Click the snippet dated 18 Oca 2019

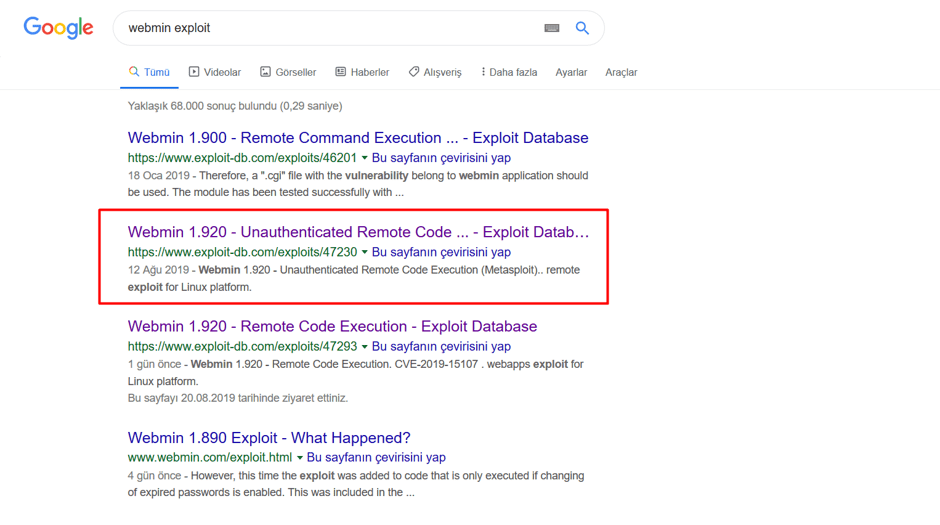(x=358, y=184)
